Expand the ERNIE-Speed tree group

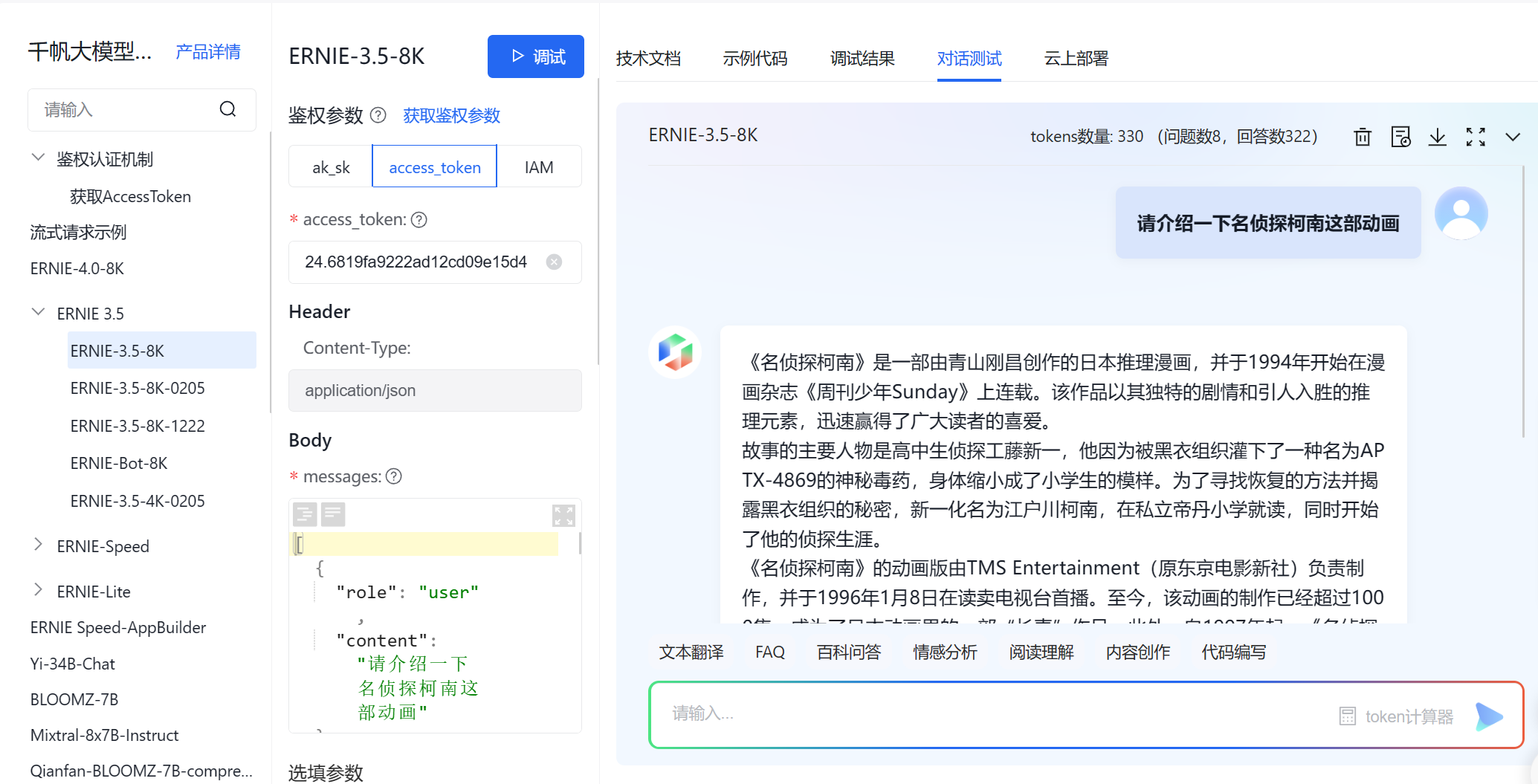pyautogui.click(x=38, y=545)
